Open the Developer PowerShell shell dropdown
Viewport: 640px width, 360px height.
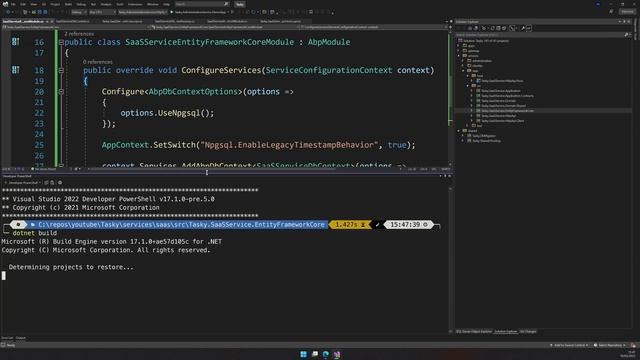click(24, 183)
